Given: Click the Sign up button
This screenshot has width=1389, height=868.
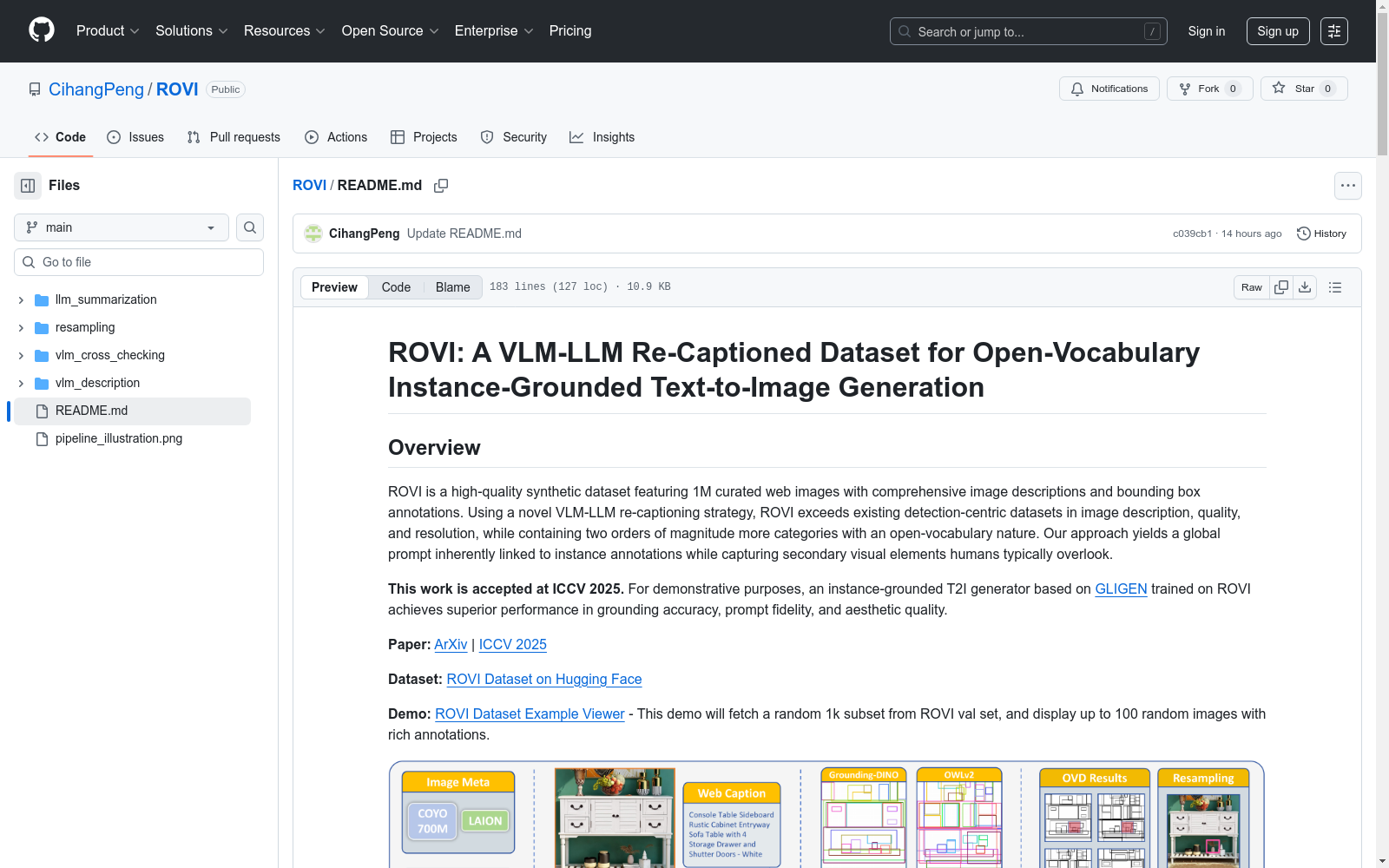Looking at the screenshot, I should [1278, 31].
